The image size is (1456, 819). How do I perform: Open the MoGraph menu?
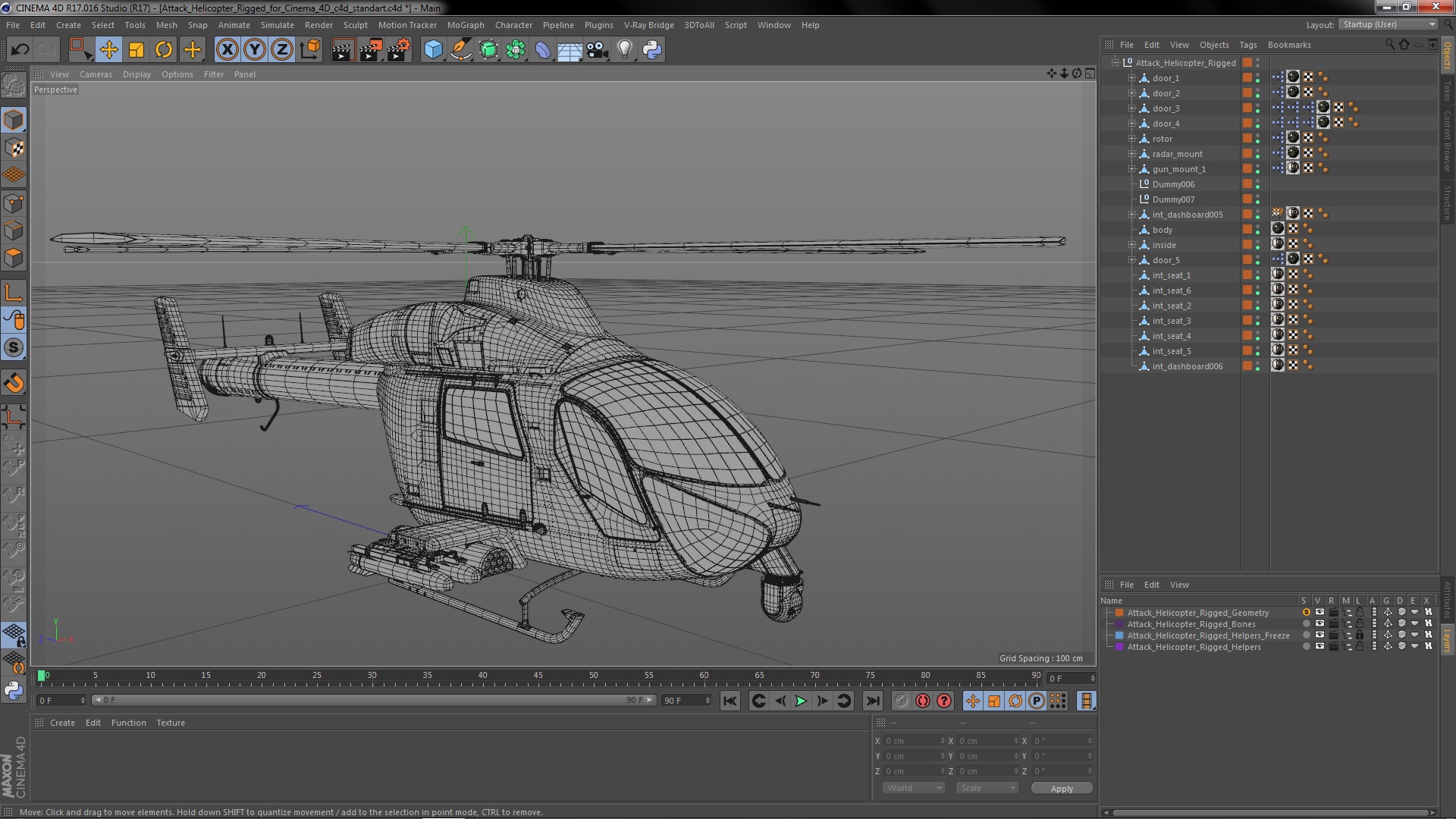tap(466, 25)
